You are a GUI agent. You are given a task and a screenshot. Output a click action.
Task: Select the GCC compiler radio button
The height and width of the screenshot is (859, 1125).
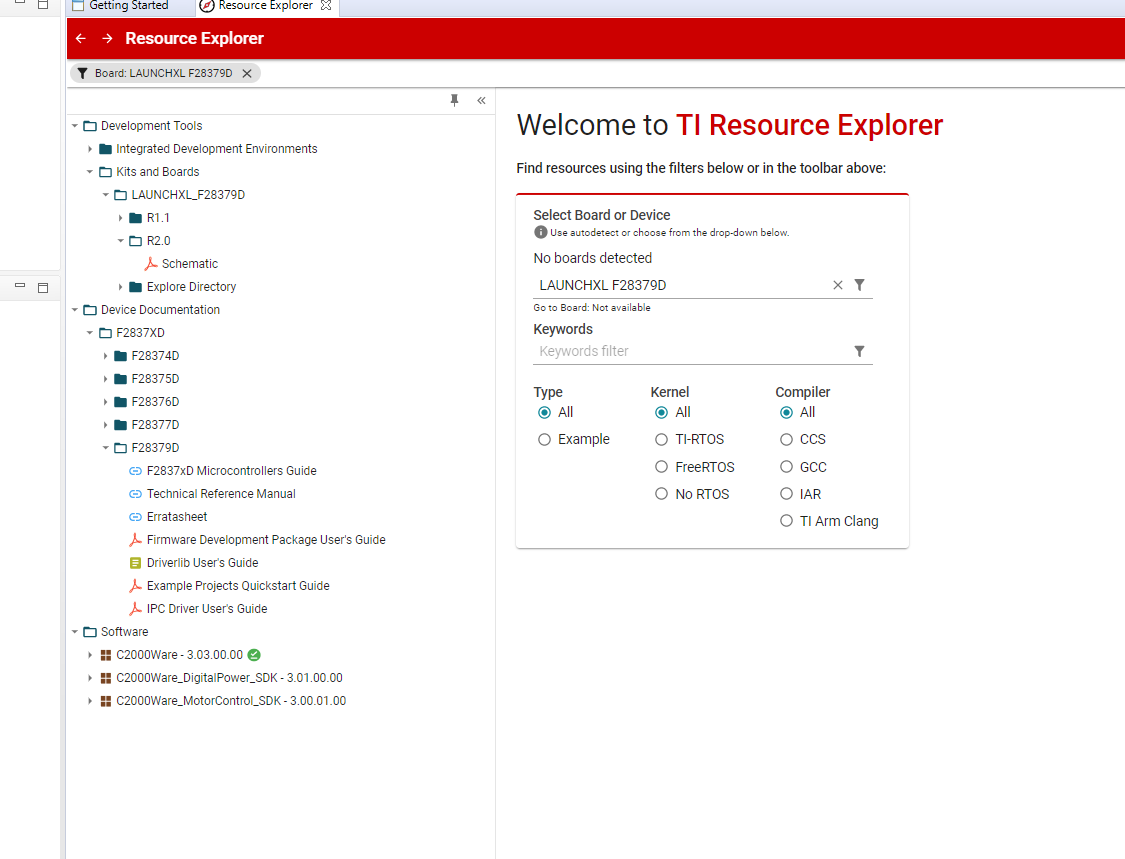[786, 466]
